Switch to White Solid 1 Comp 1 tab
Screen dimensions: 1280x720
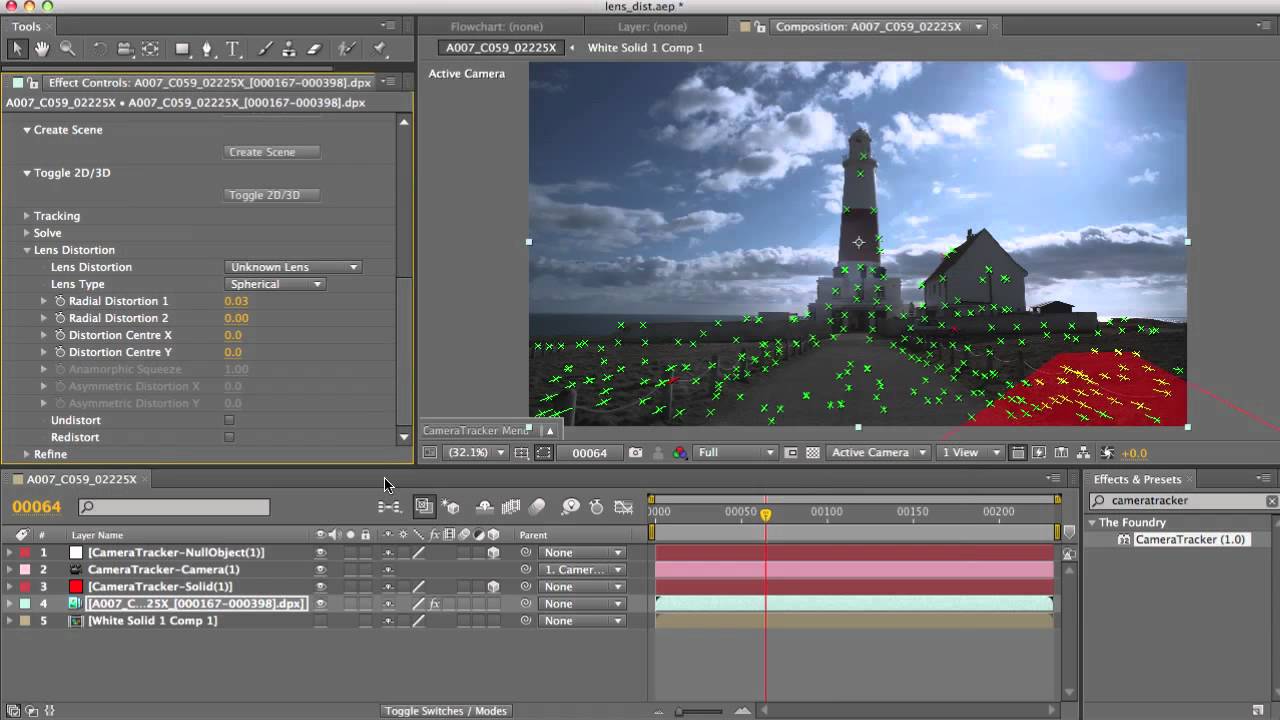pos(645,48)
